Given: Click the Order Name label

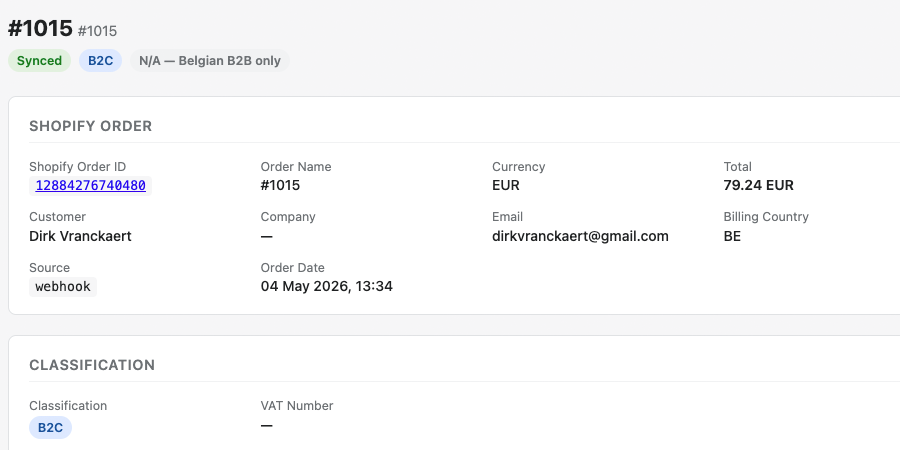Looking at the screenshot, I should 296,166.
